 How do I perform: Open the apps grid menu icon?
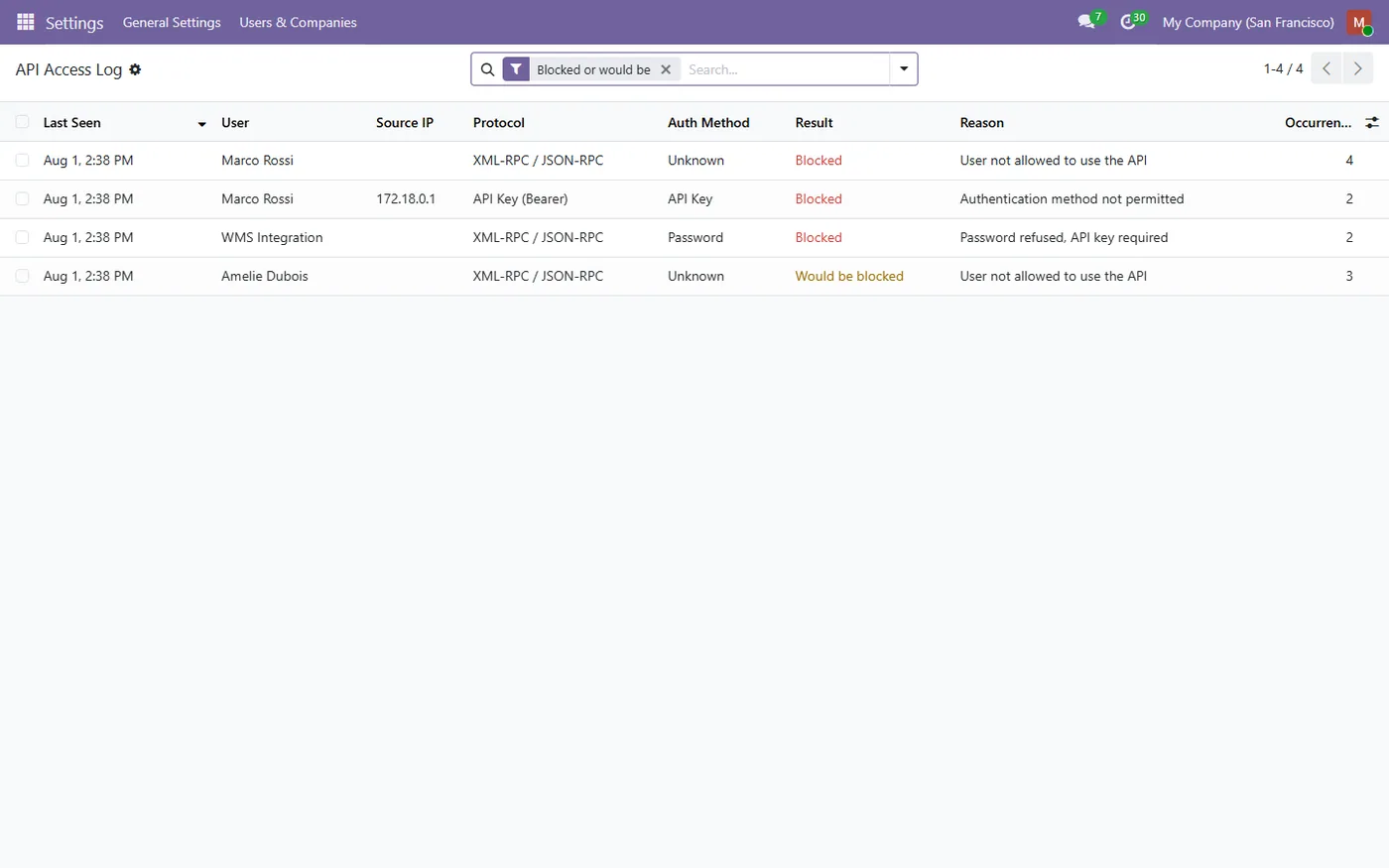click(26, 22)
